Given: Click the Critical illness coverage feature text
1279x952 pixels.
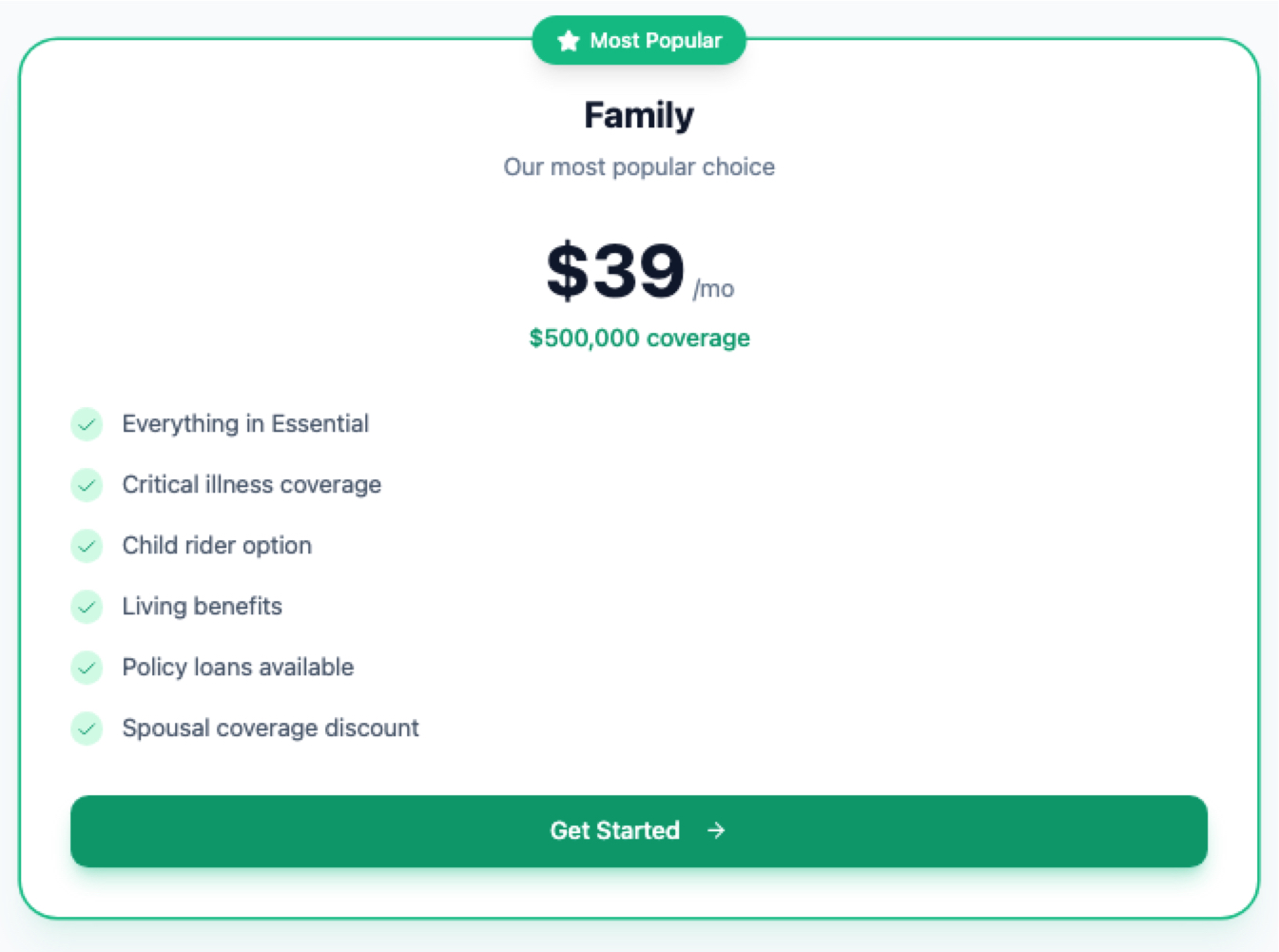Looking at the screenshot, I should coord(251,485).
